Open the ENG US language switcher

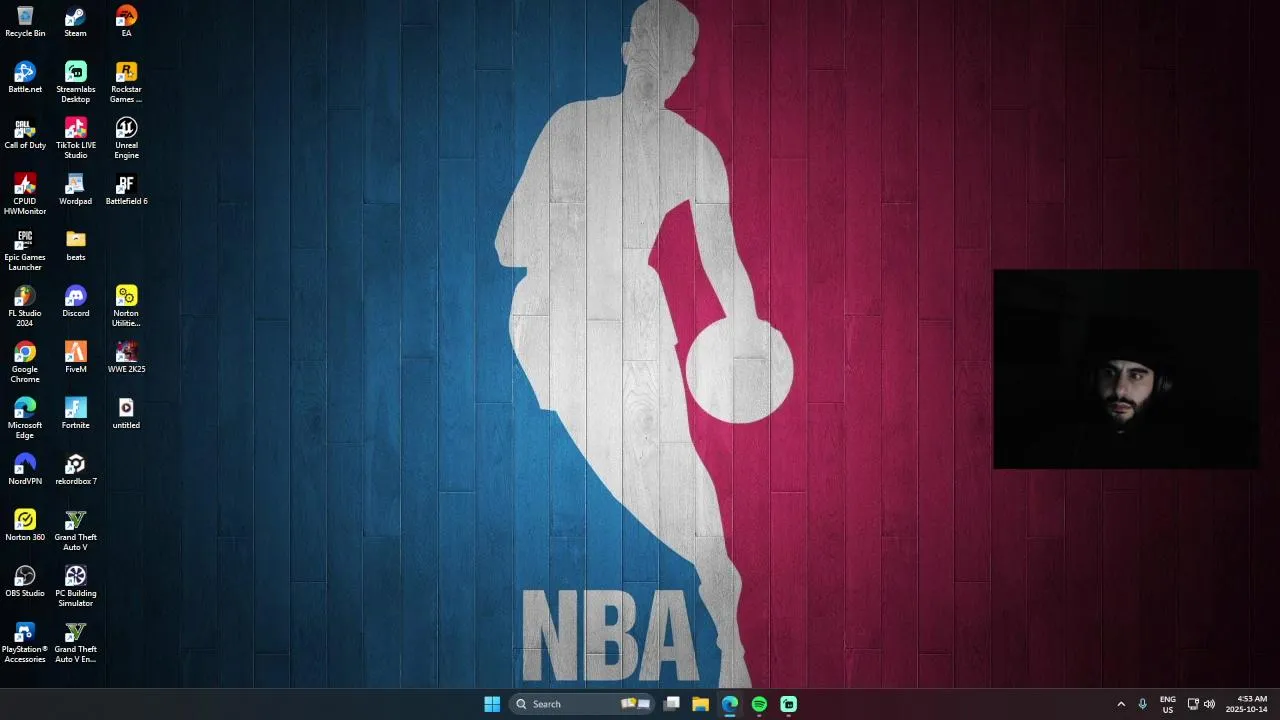point(1168,704)
